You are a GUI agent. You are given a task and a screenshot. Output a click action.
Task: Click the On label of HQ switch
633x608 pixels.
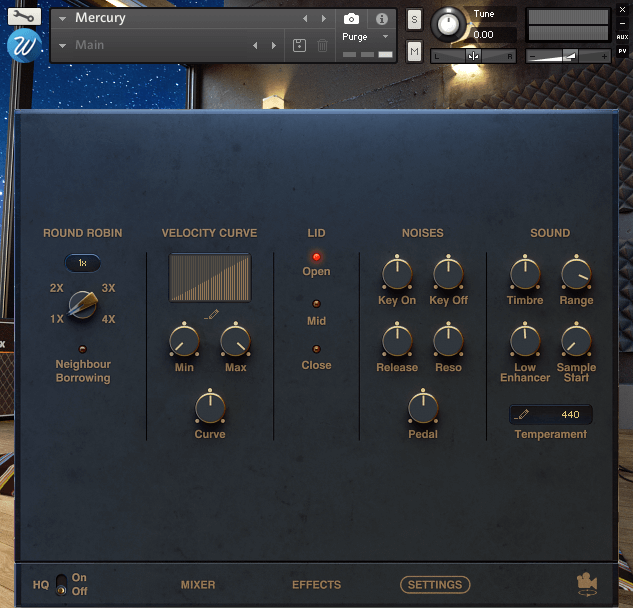pos(79,577)
